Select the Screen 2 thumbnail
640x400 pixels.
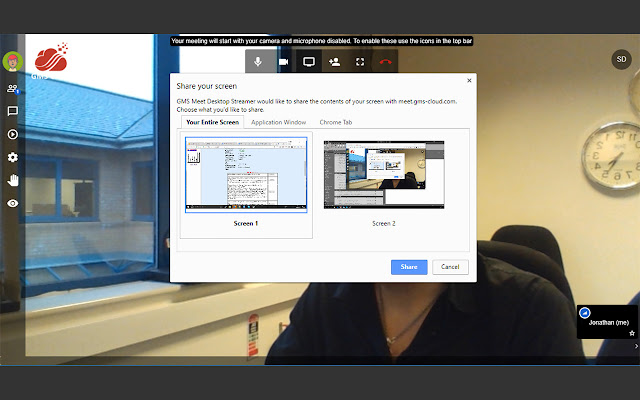pyautogui.click(x=384, y=175)
